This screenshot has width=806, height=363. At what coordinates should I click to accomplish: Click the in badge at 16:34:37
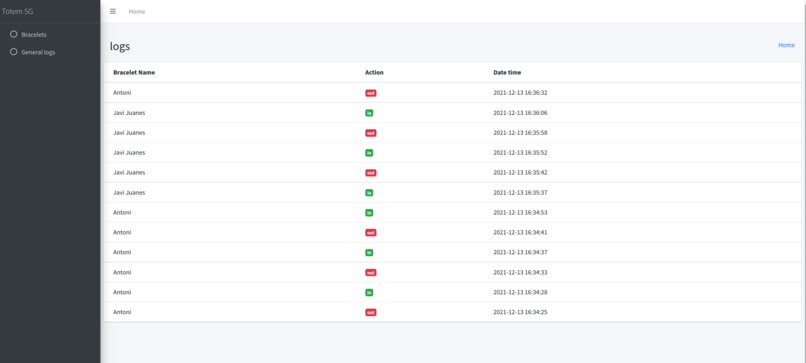[369, 252]
